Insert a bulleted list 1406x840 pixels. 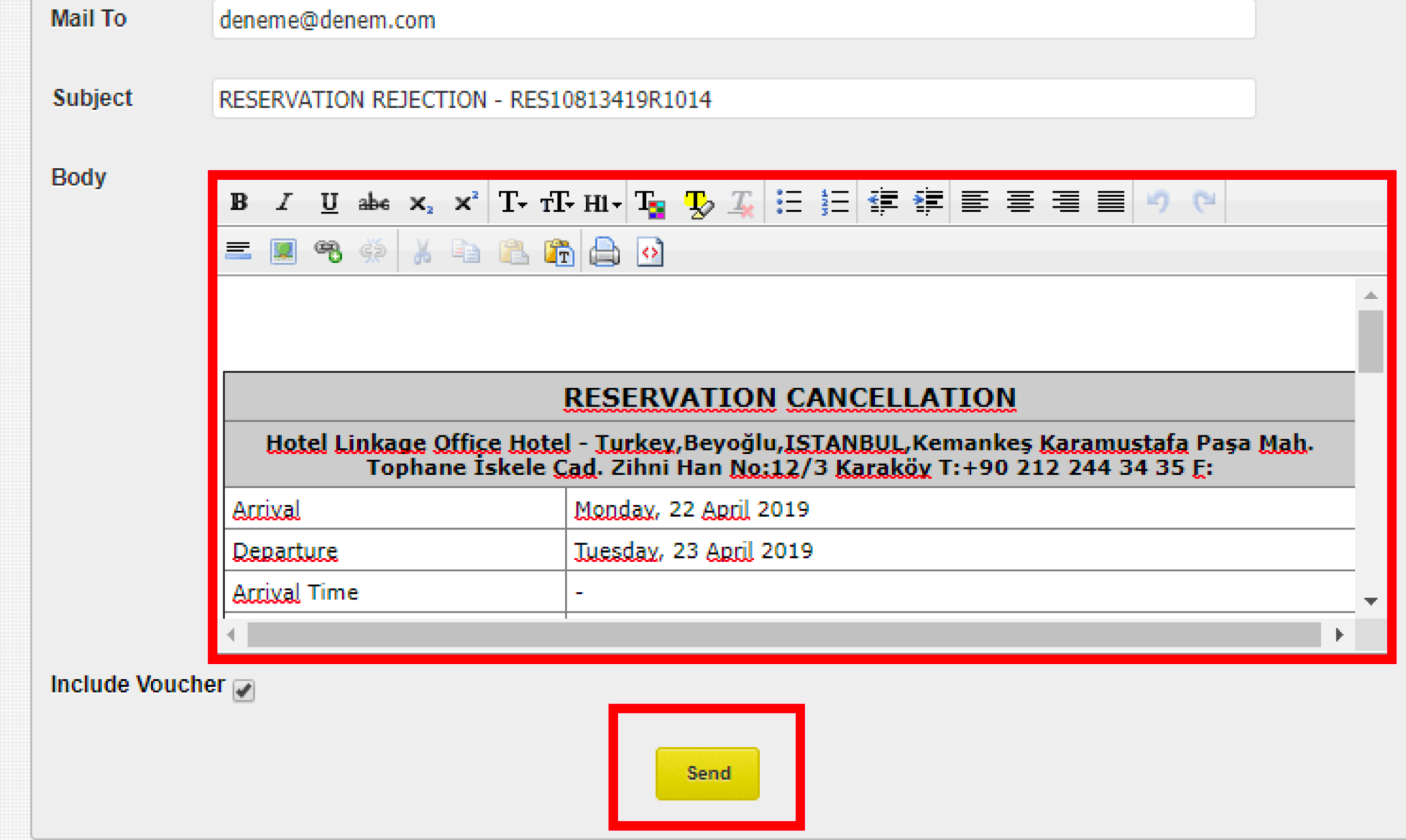[x=789, y=203]
